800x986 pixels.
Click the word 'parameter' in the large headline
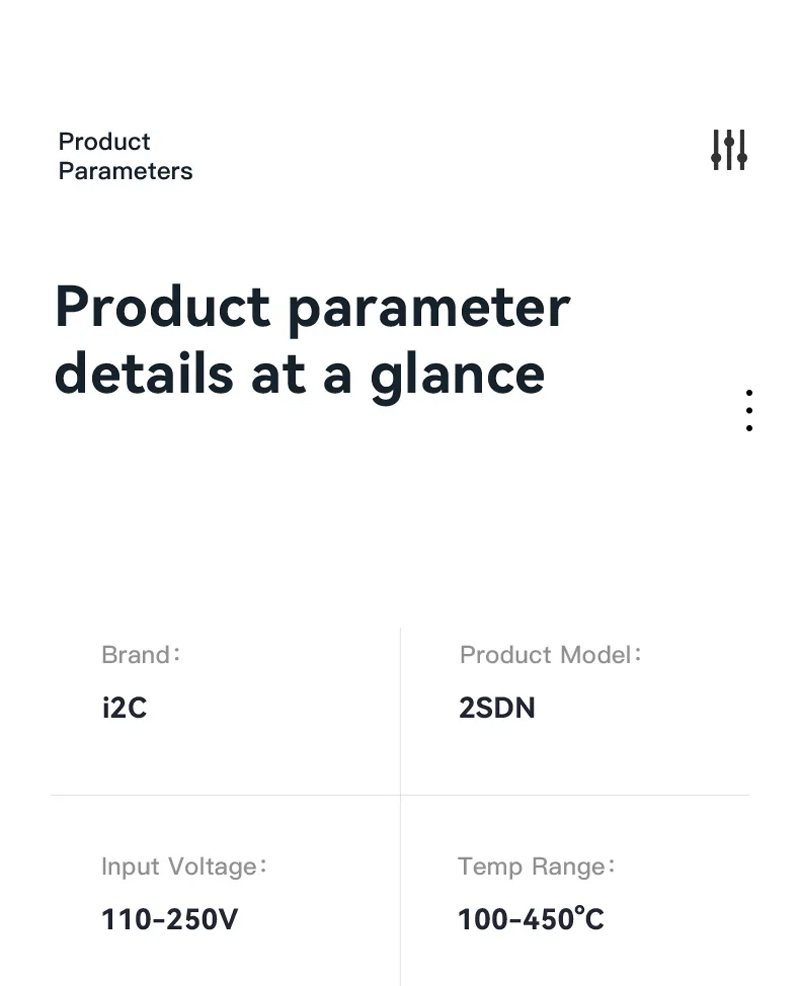(x=430, y=309)
